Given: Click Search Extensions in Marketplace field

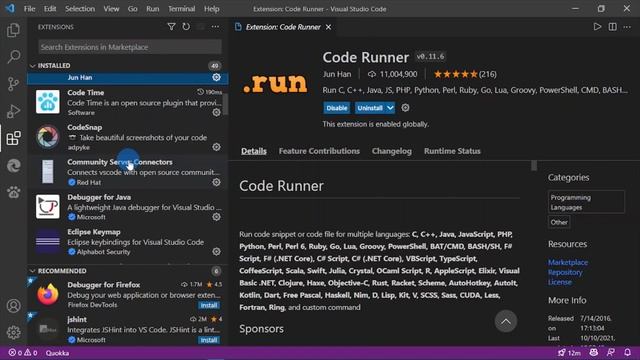Looking at the screenshot, I should [x=130, y=47].
